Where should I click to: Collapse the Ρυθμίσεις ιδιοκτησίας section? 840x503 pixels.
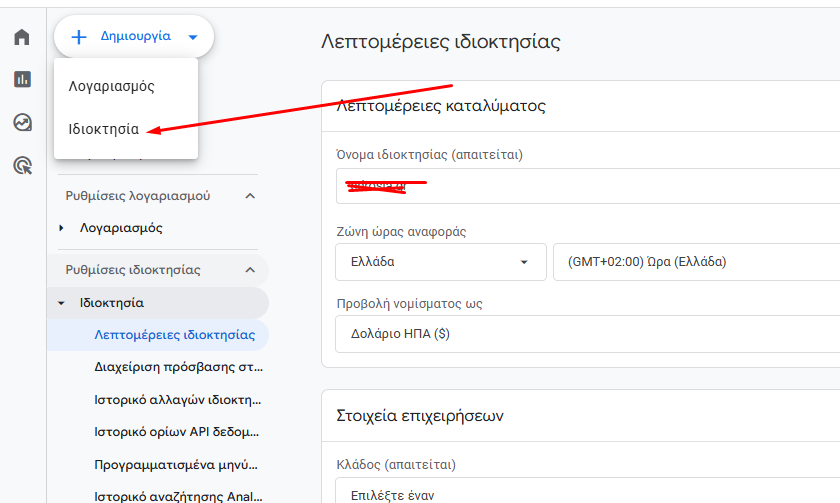pyautogui.click(x=250, y=270)
